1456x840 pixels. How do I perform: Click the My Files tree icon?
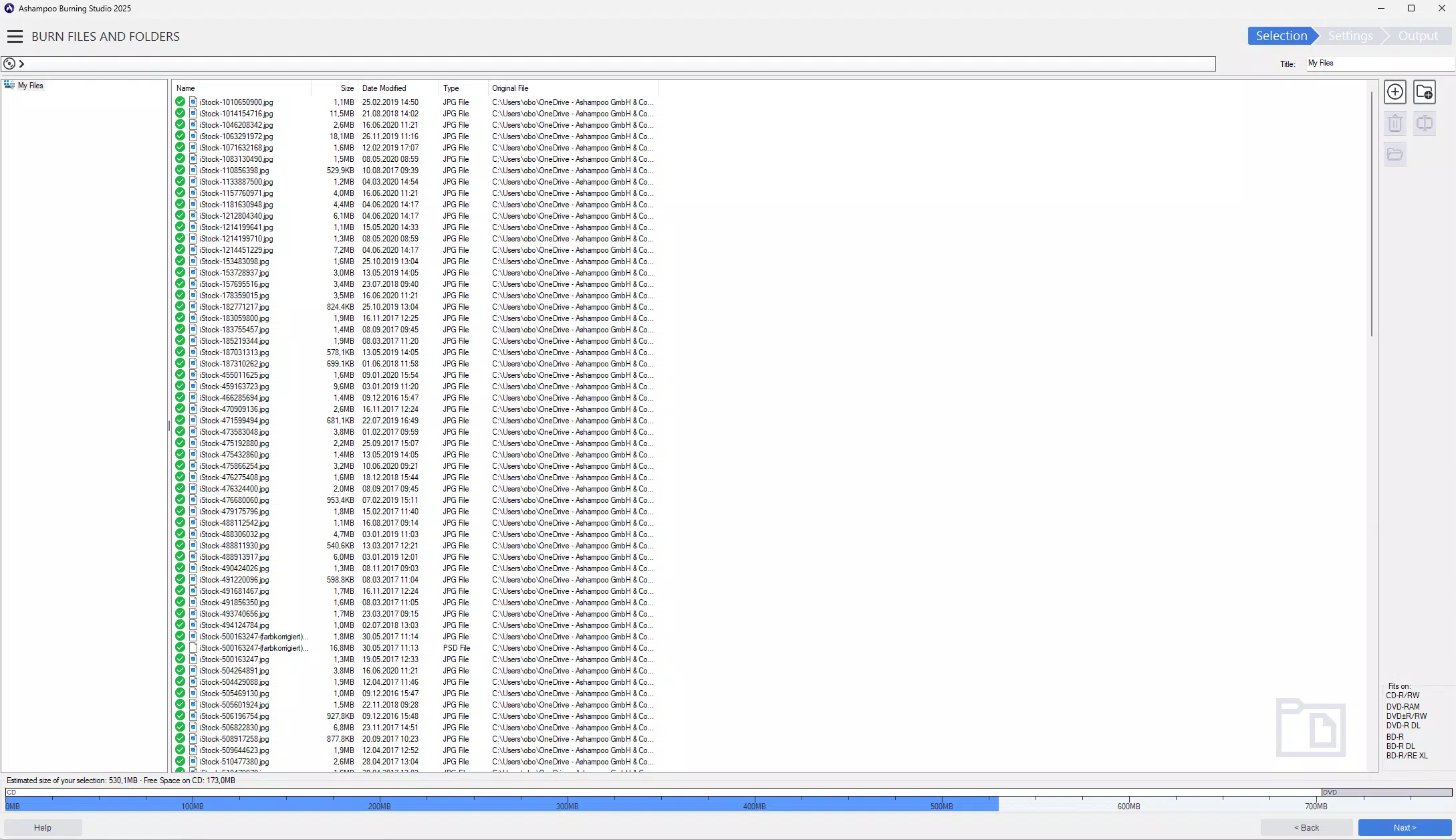(x=9, y=85)
